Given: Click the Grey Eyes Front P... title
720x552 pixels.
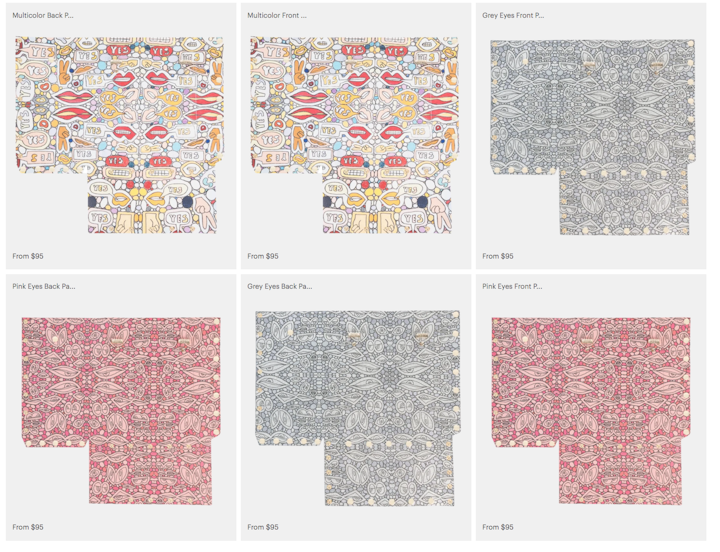Looking at the screenshot, I should [513, 15].
